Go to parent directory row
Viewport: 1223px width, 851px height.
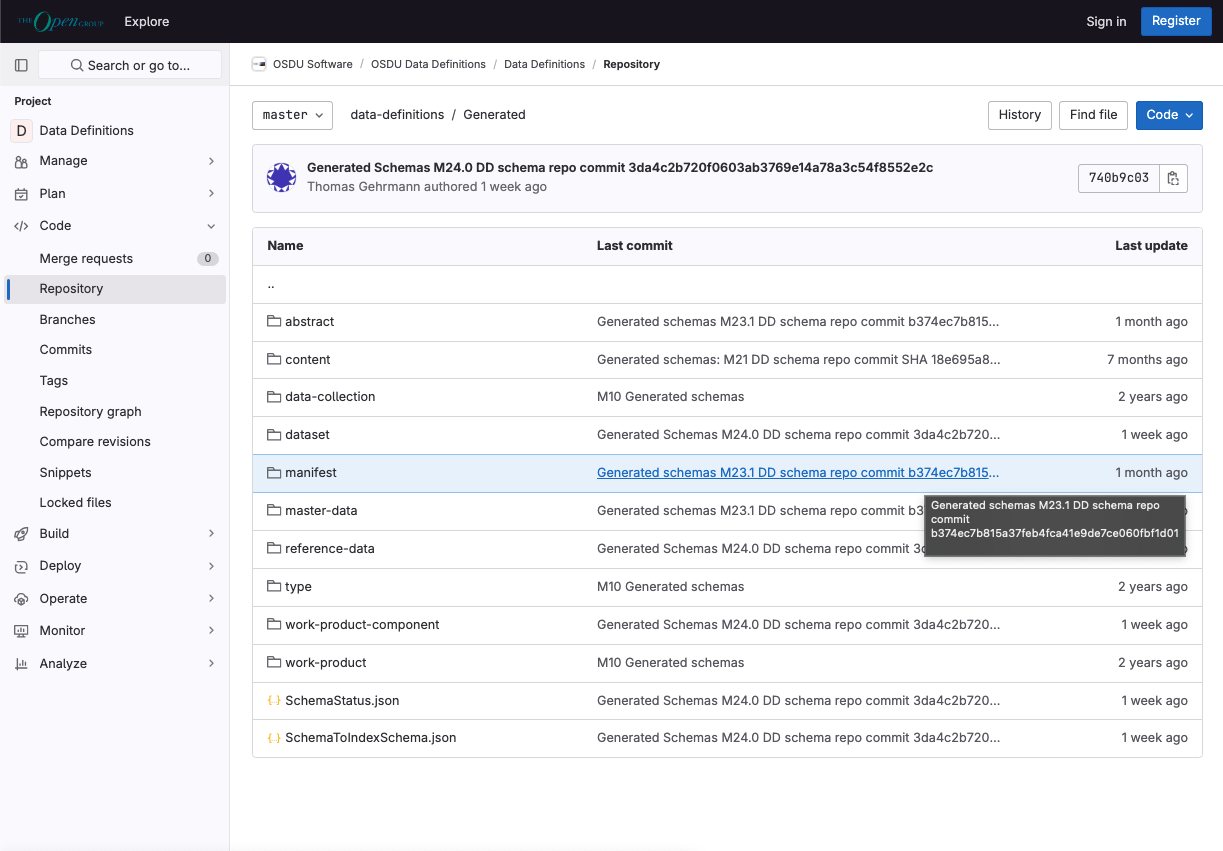[727, 285]
